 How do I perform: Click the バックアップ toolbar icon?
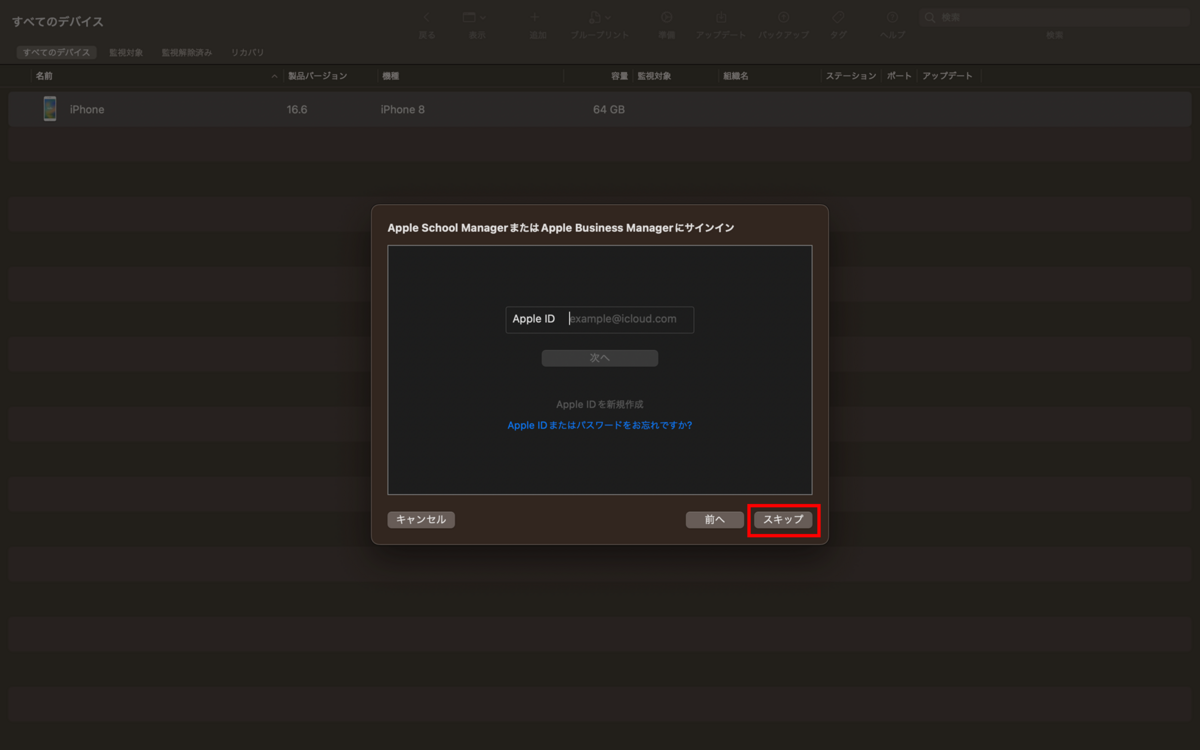783,18
